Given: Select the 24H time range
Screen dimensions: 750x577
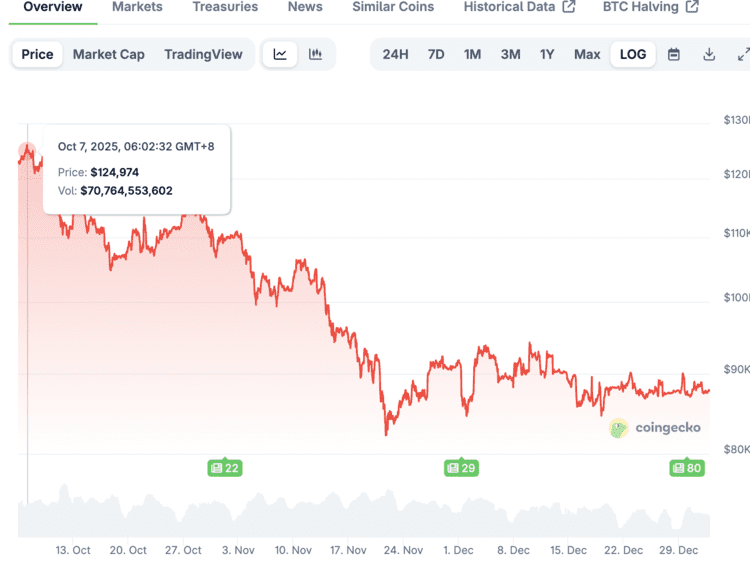Looking at the screenshot, I should coord(395,54).
